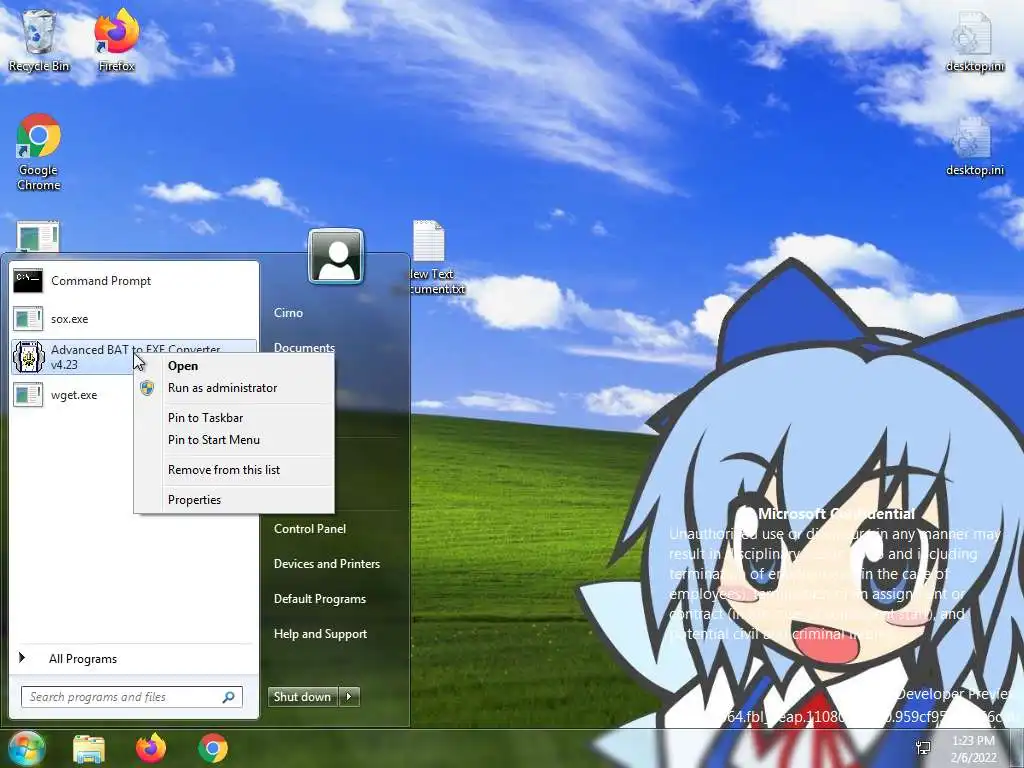1024x768 pixels.
Task: Open the Shut down options arrow
Action: click(x=349, y=697)
